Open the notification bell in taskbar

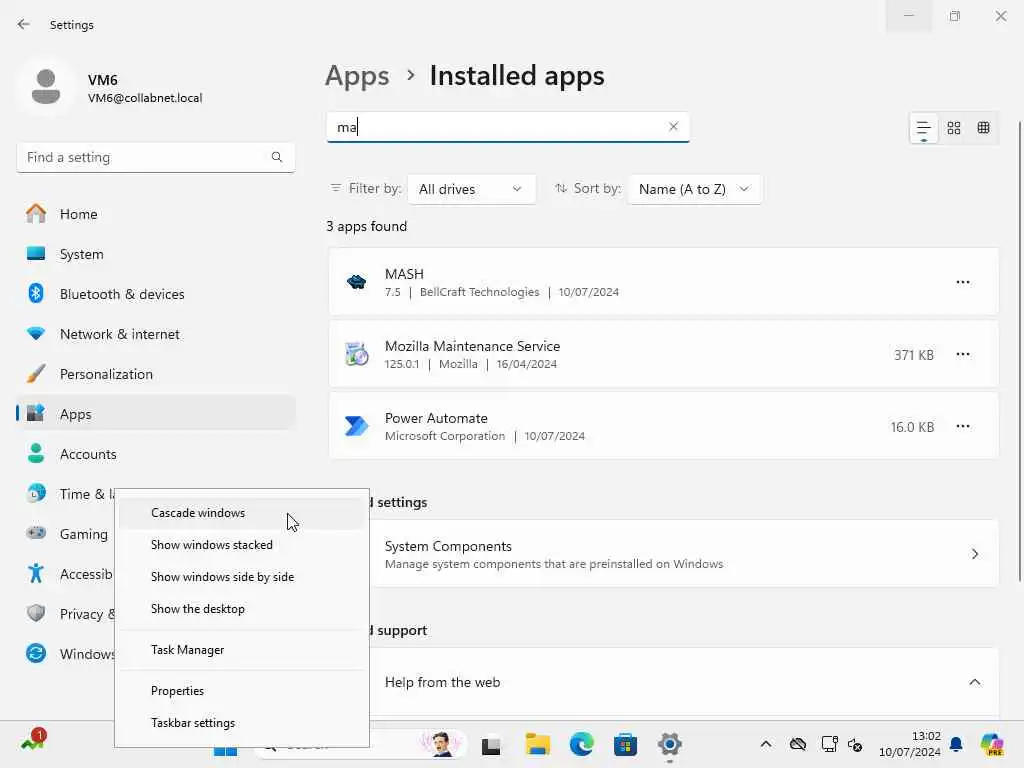pos(956,744)
